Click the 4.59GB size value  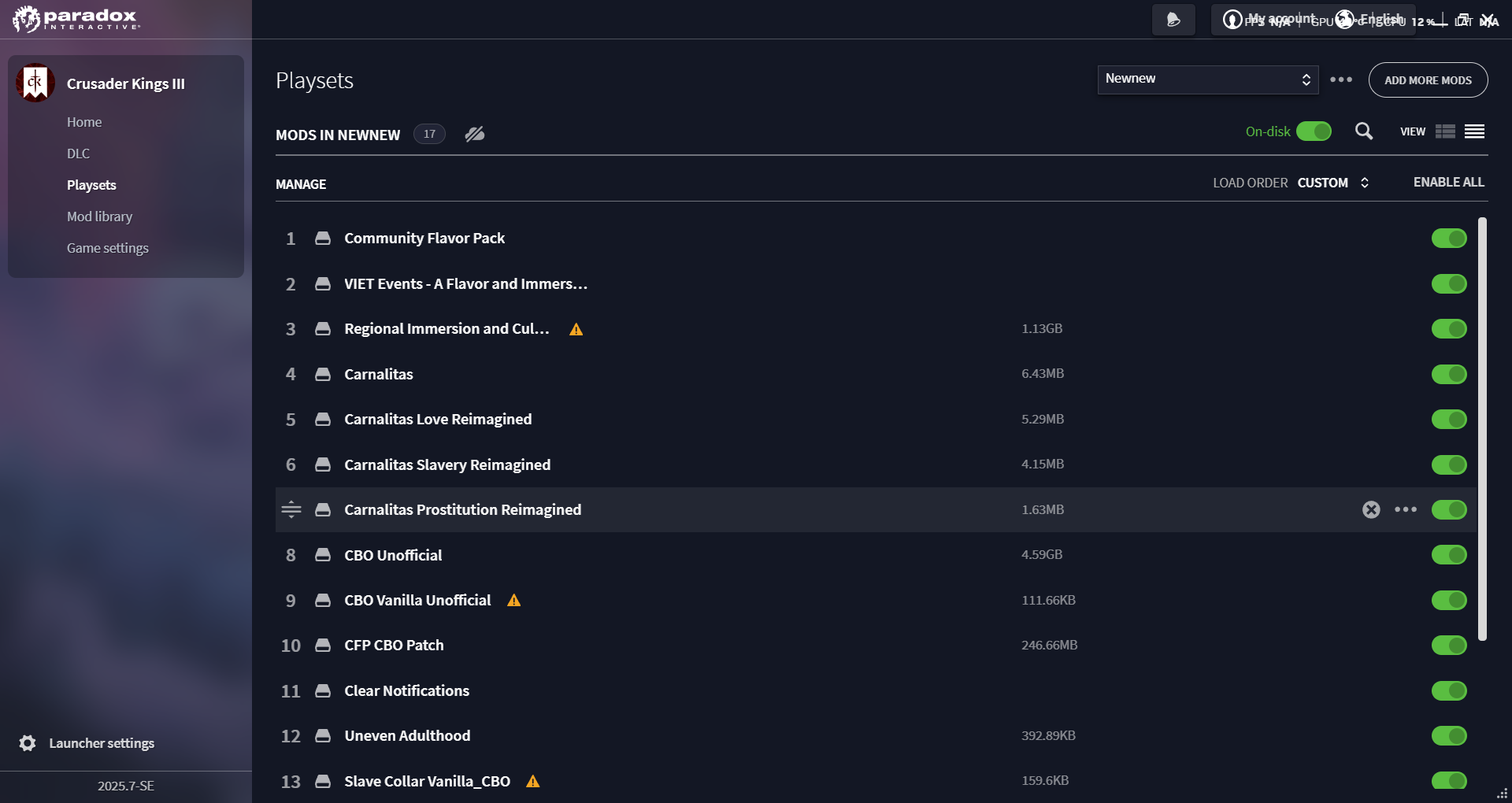click(1042, 554)
